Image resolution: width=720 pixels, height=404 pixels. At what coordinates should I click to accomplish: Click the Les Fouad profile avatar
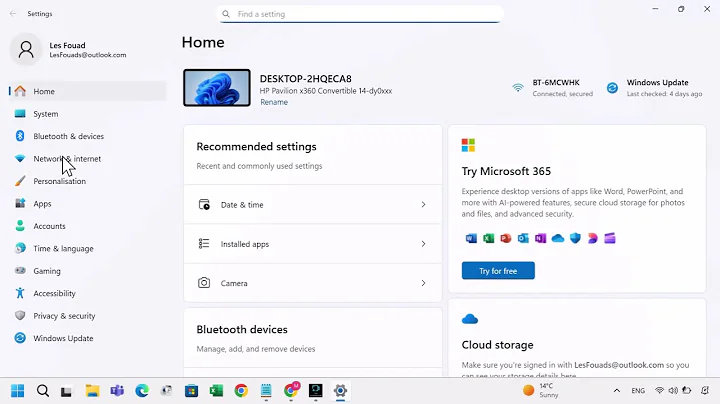[x=26, y=49]
